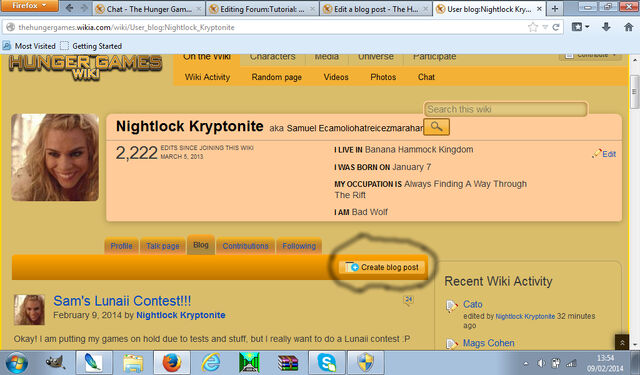Click the Hunger Games Wiki logo

point(85,67)
